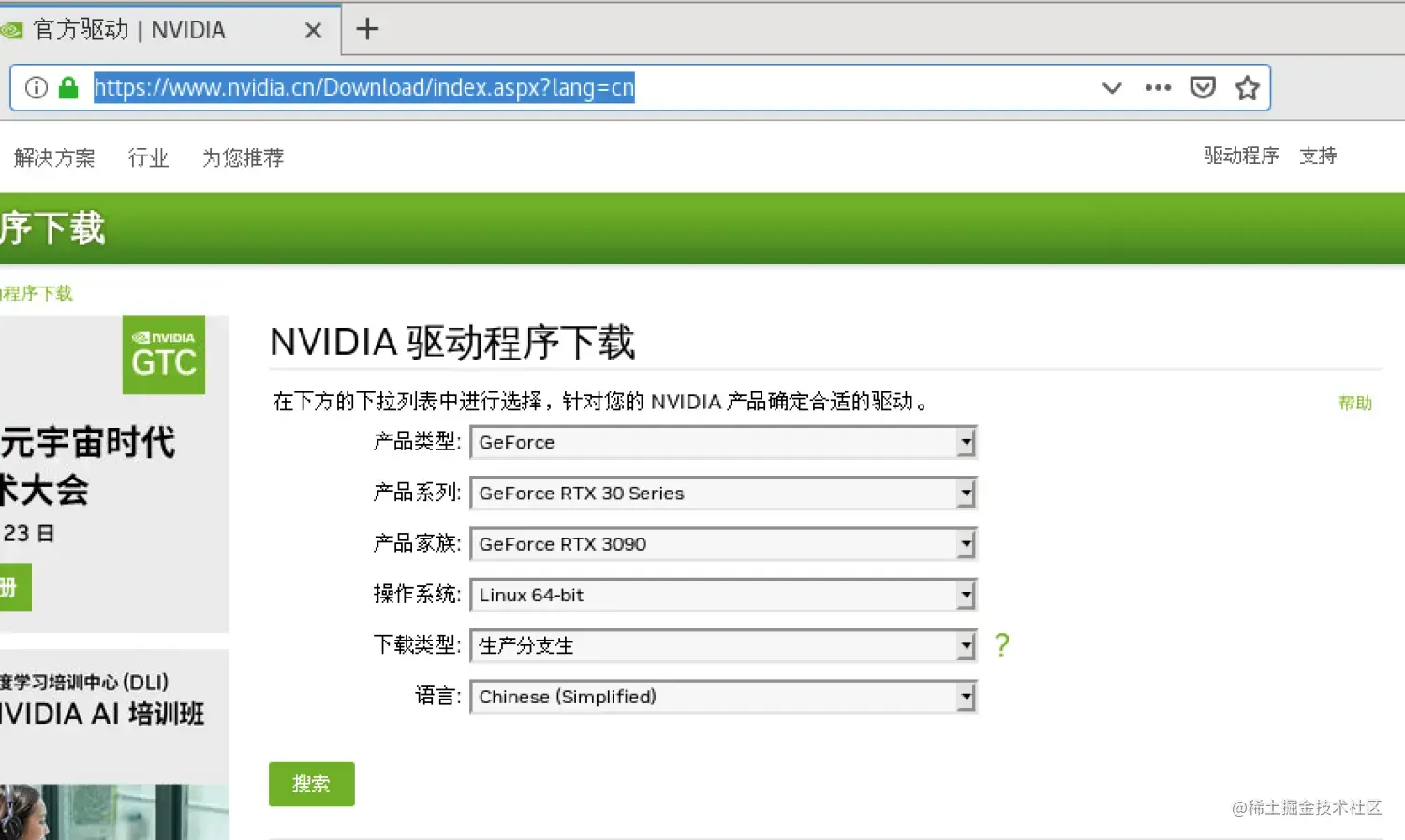Click the 搜索 search button
Viewport: 1405px width, 840px height.
click(311, 784)
